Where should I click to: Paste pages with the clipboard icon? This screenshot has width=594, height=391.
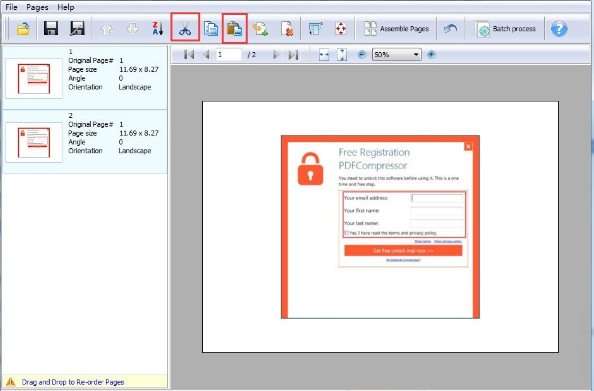click(234, 29)
